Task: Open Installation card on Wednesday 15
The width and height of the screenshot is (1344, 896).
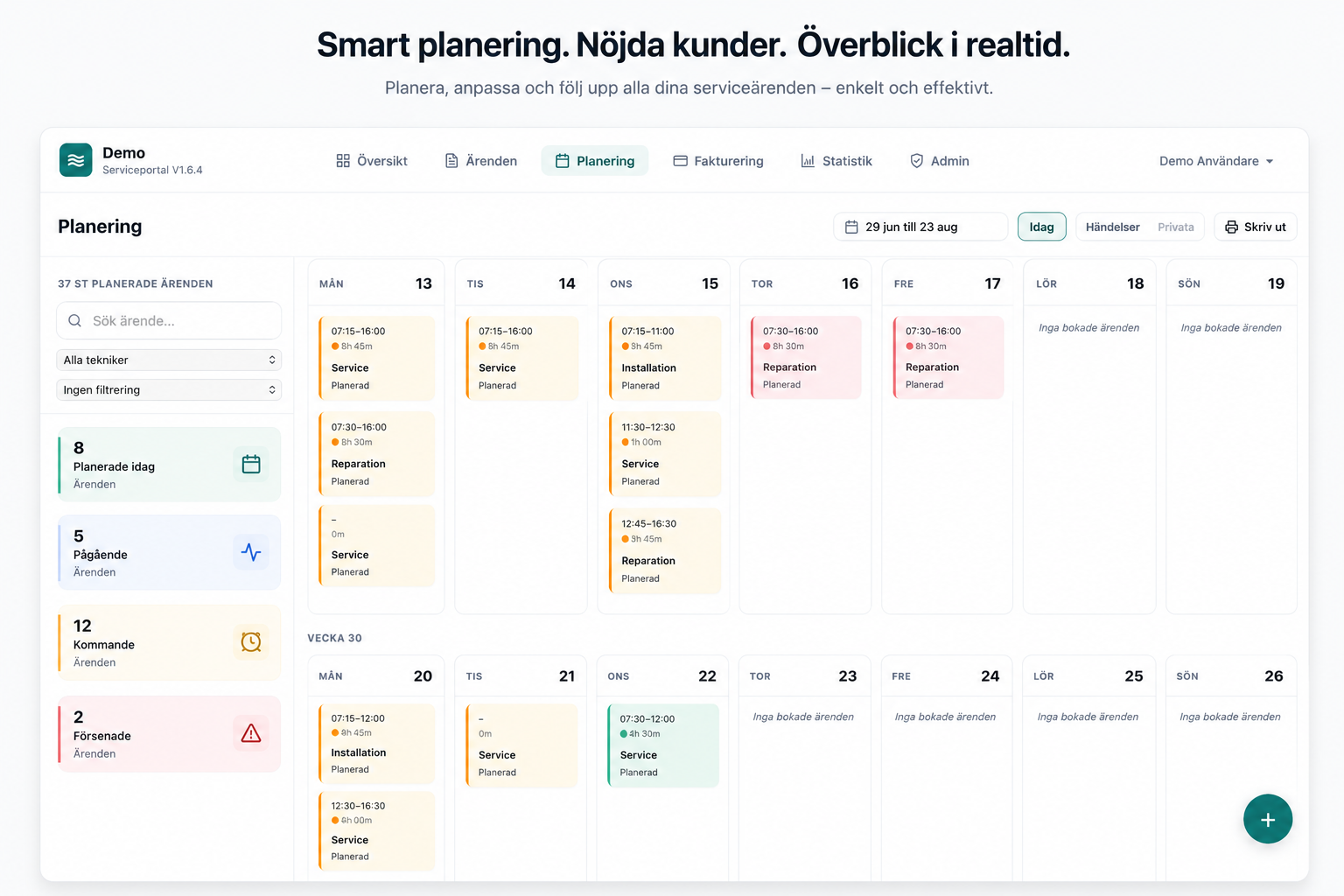Action: [664, 358]
